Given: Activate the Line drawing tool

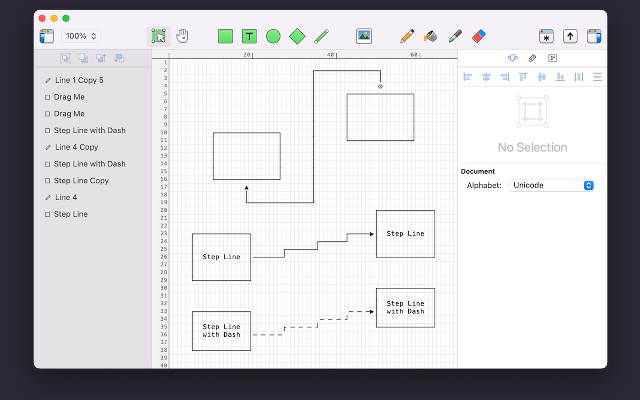Looking at the screenshot, I should click(322, 36).
